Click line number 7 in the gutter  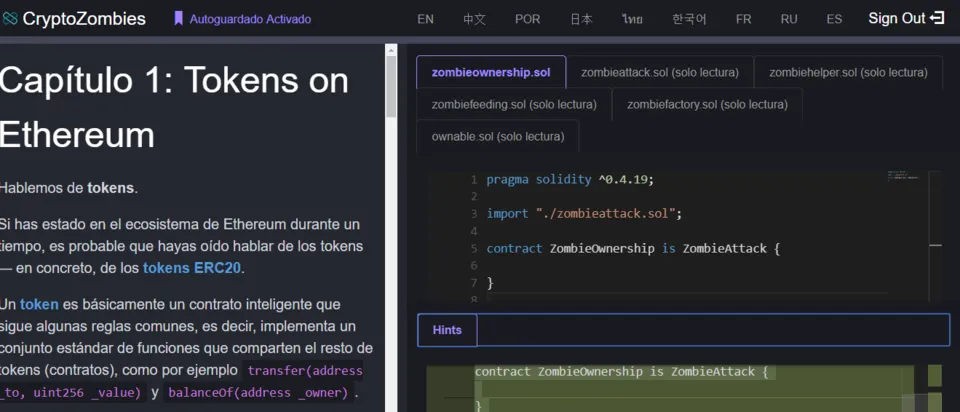[x=474, y=283]
